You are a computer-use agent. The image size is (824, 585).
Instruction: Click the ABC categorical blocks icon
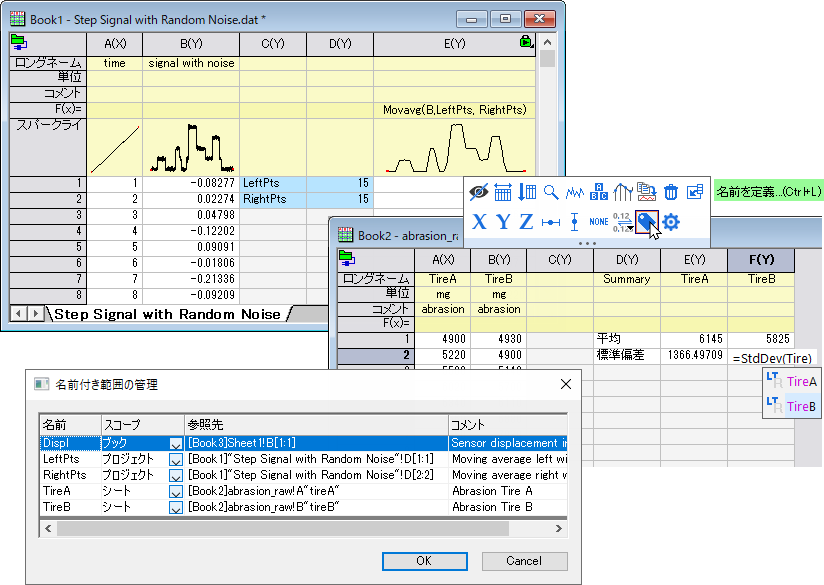point(599,192)
